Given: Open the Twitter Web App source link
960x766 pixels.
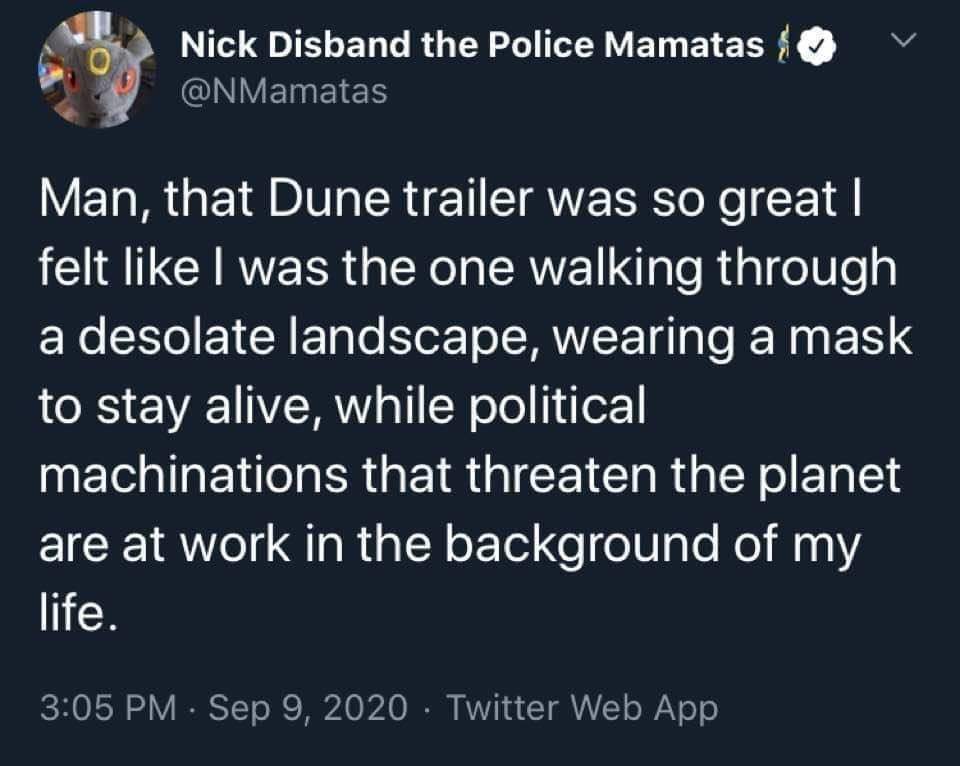Looking at the screenshot, I should 582,709.
